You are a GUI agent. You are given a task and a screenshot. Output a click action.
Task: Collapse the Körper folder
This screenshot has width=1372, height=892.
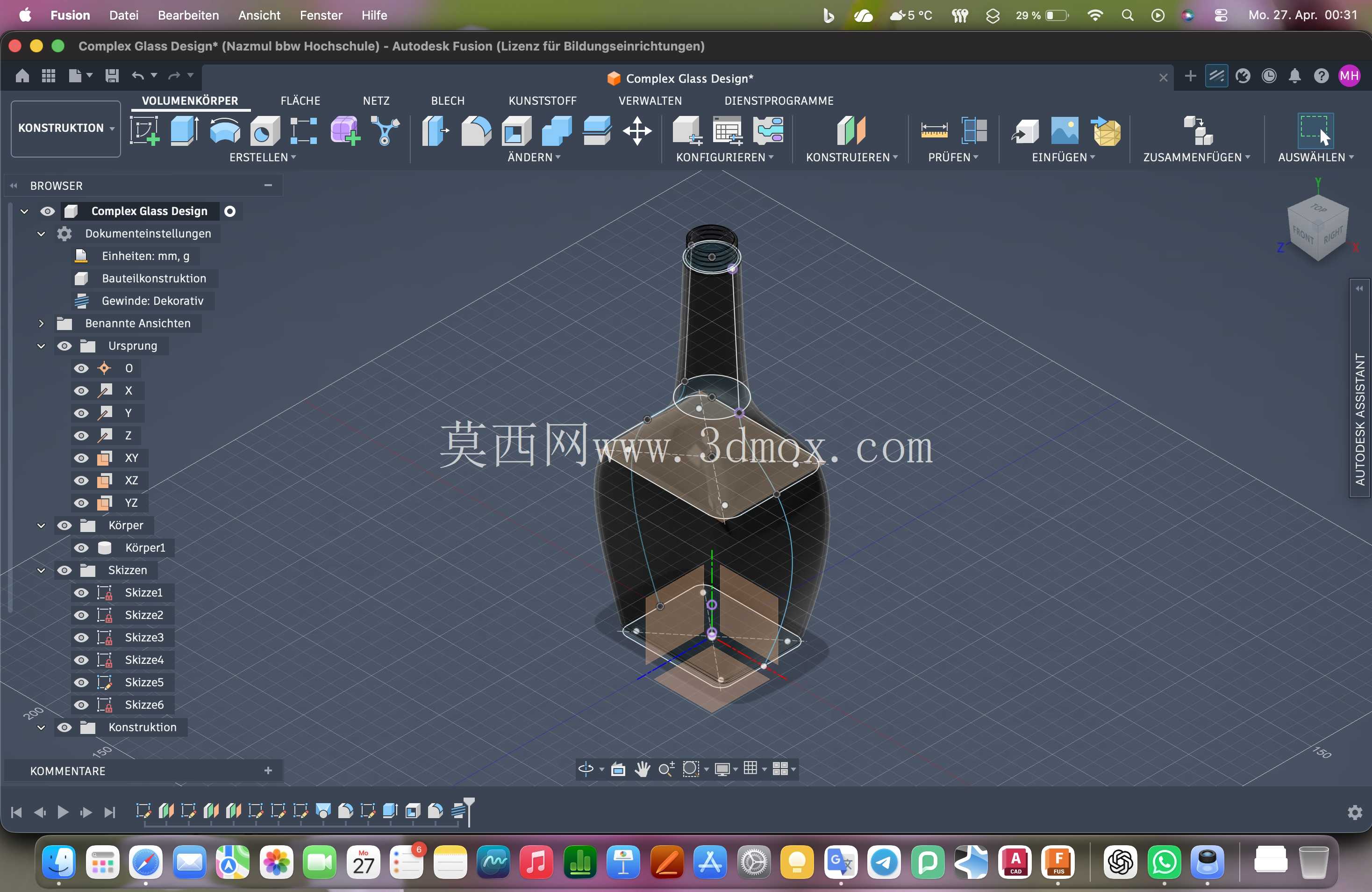tap(41, 525)
